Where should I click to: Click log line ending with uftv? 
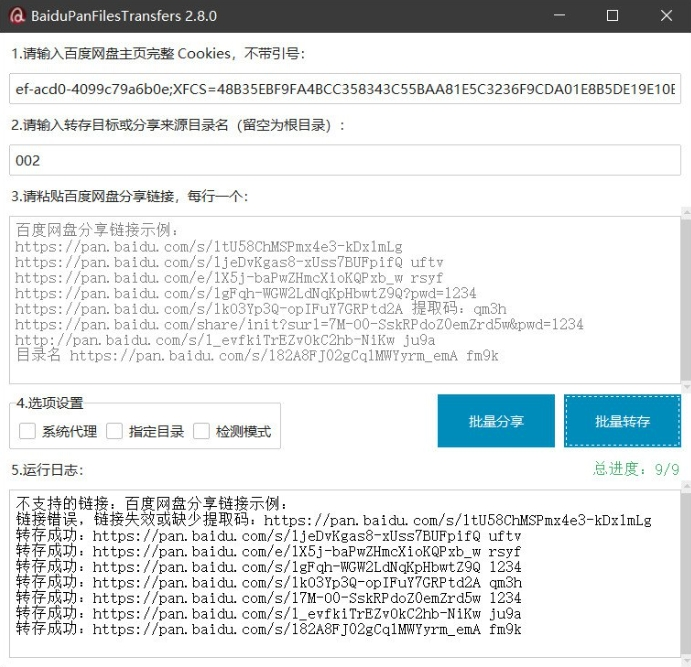(x=268, y=536)
